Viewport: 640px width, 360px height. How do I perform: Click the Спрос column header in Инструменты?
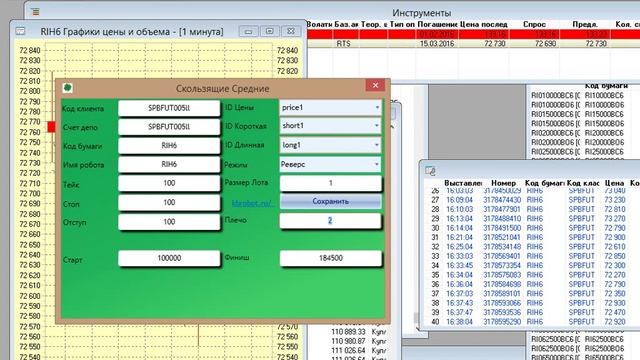point(534,24)
